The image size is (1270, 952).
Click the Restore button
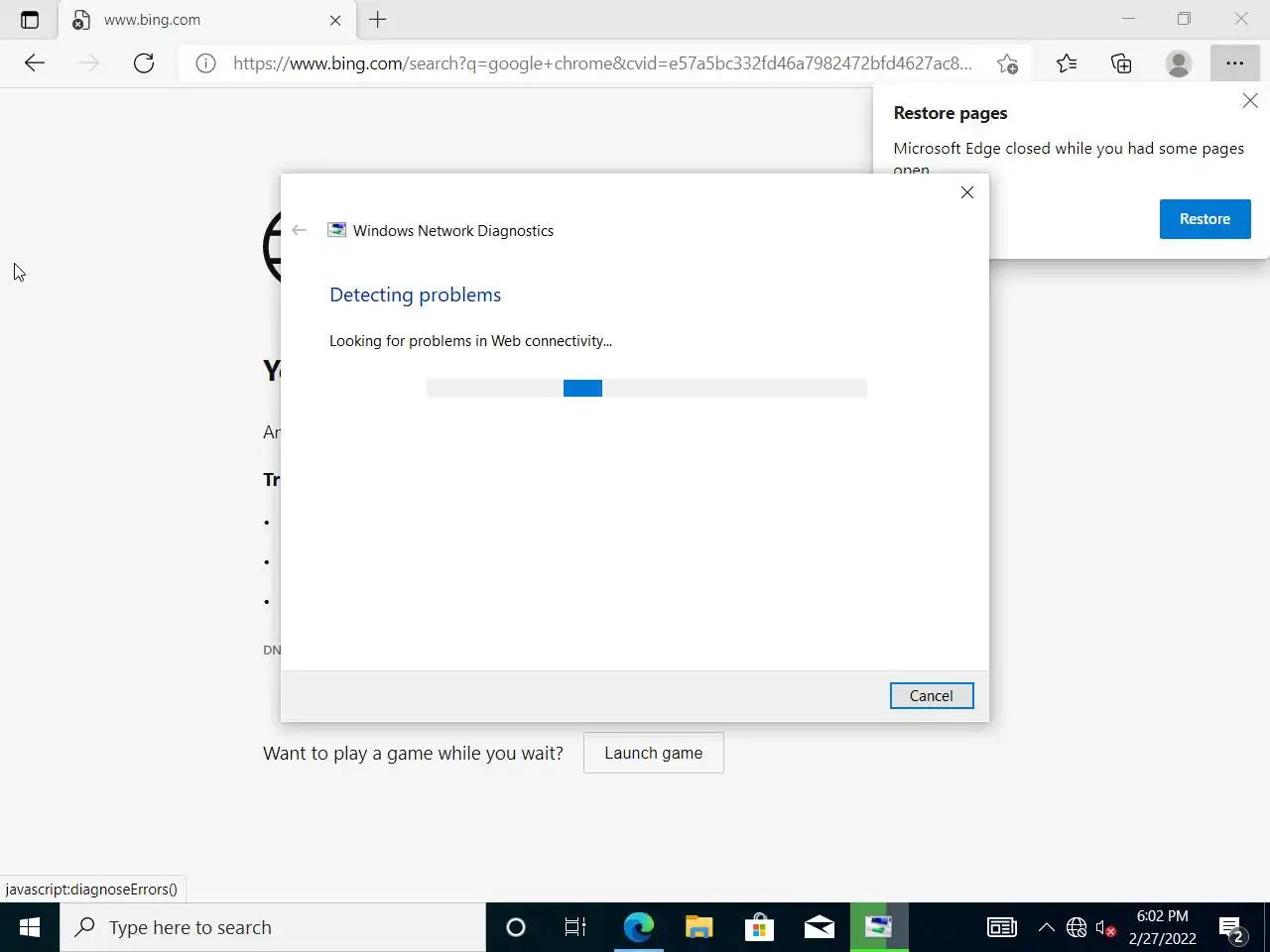[1205, 219]
